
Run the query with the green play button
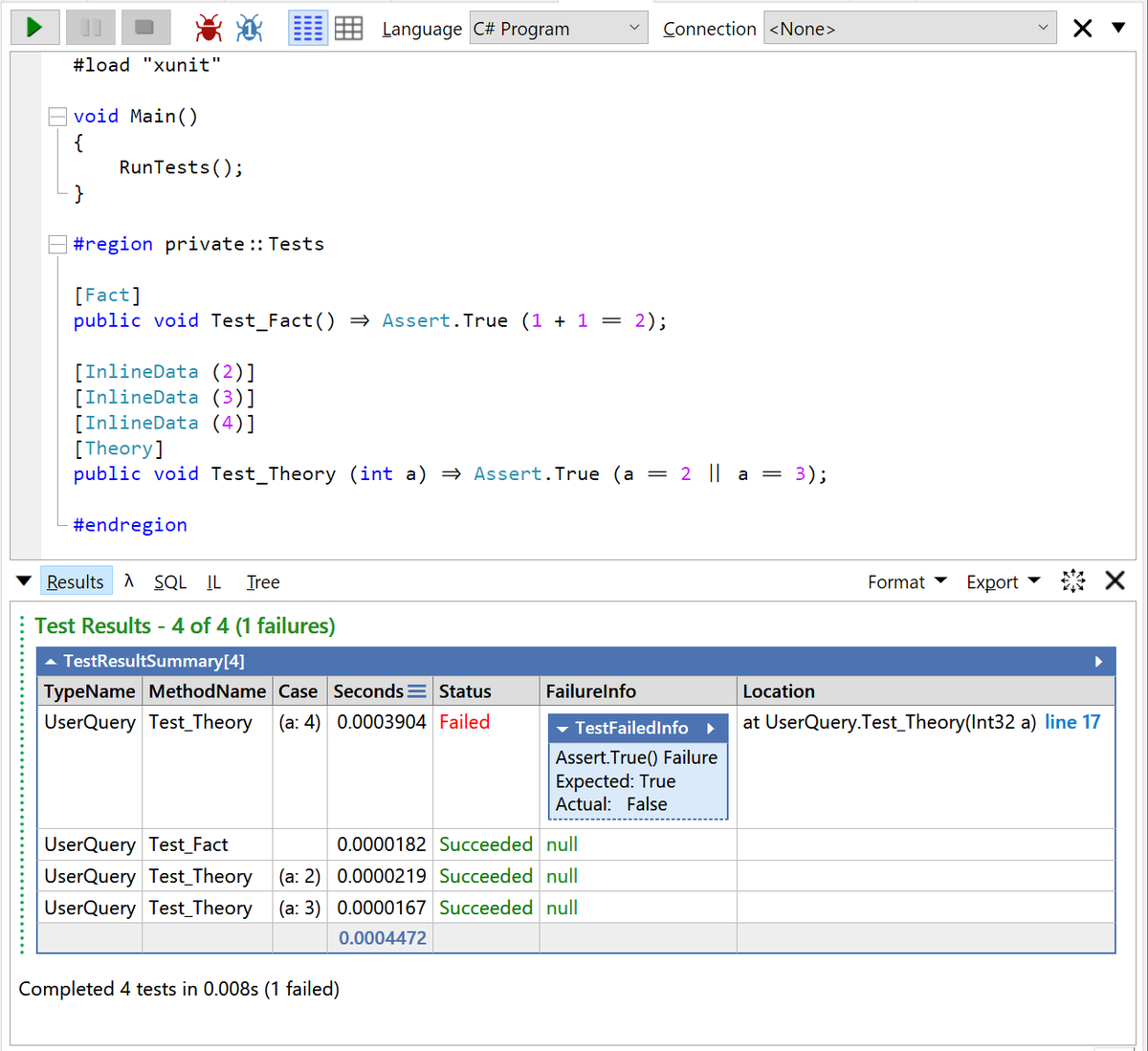tap(35, 28)
